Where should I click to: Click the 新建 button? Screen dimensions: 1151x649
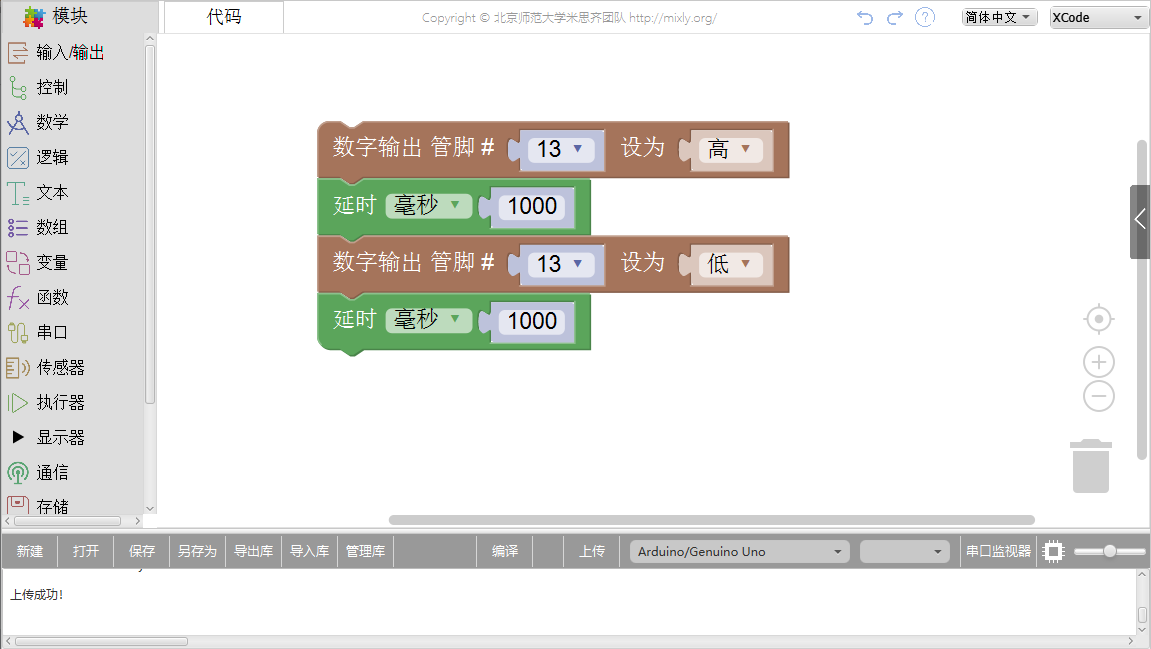point(30,551)
